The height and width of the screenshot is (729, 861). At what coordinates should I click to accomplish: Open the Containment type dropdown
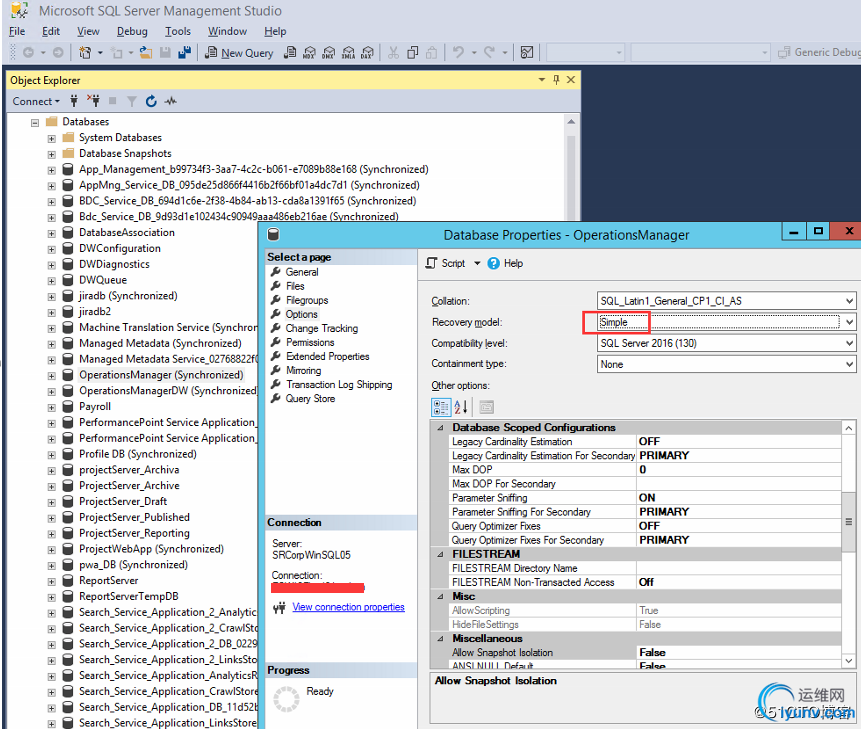(x=849, y=364)
